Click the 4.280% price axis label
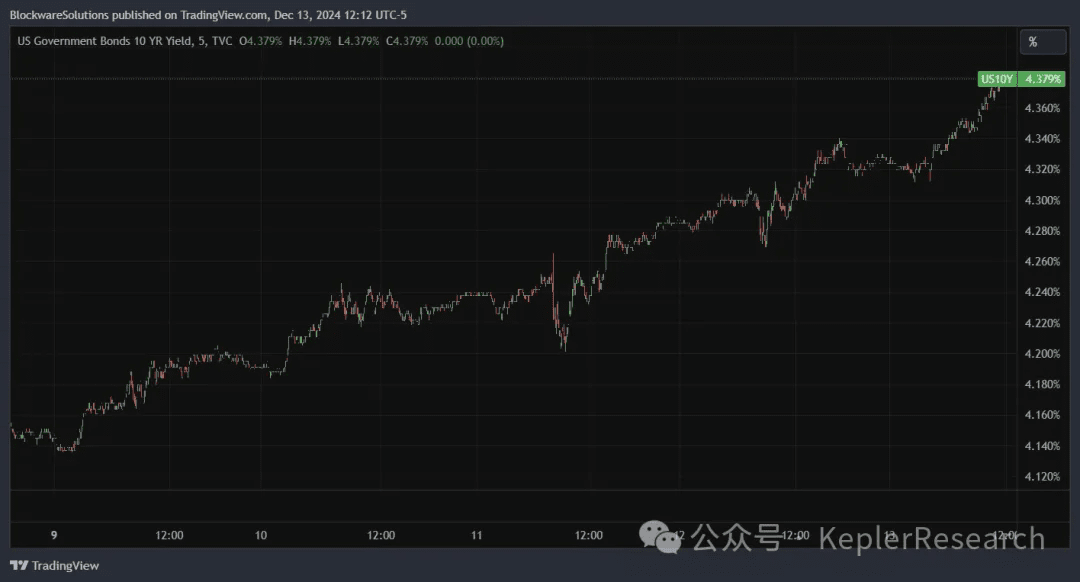 (1042, 231)
